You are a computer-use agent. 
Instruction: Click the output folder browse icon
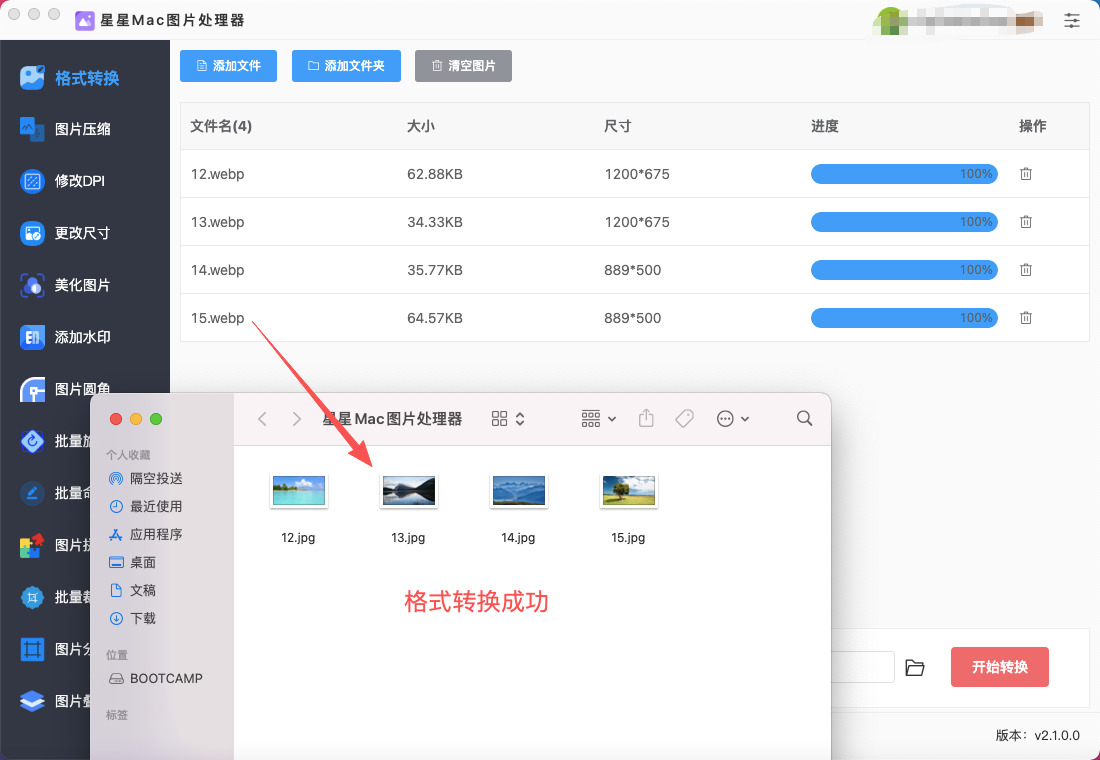click(914, 667)
